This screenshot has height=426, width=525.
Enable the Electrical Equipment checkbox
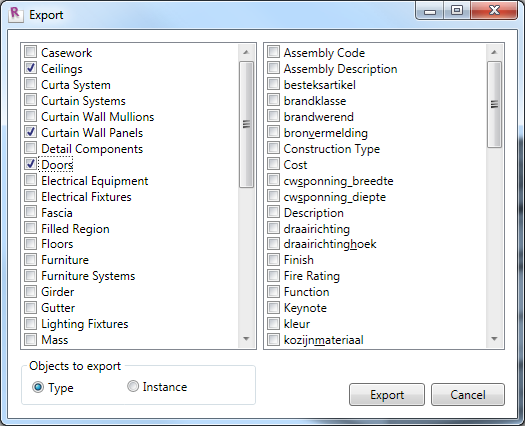tap(30, 180)
